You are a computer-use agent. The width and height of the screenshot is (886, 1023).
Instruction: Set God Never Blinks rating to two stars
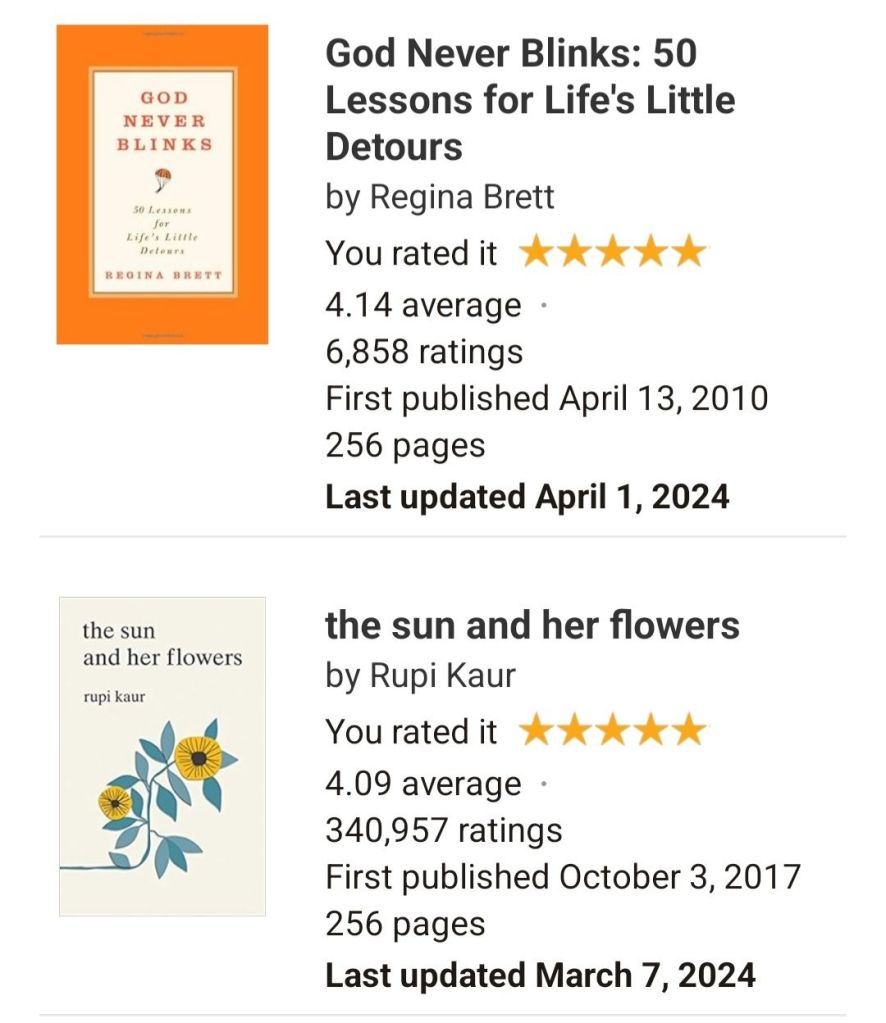(574, 253)
